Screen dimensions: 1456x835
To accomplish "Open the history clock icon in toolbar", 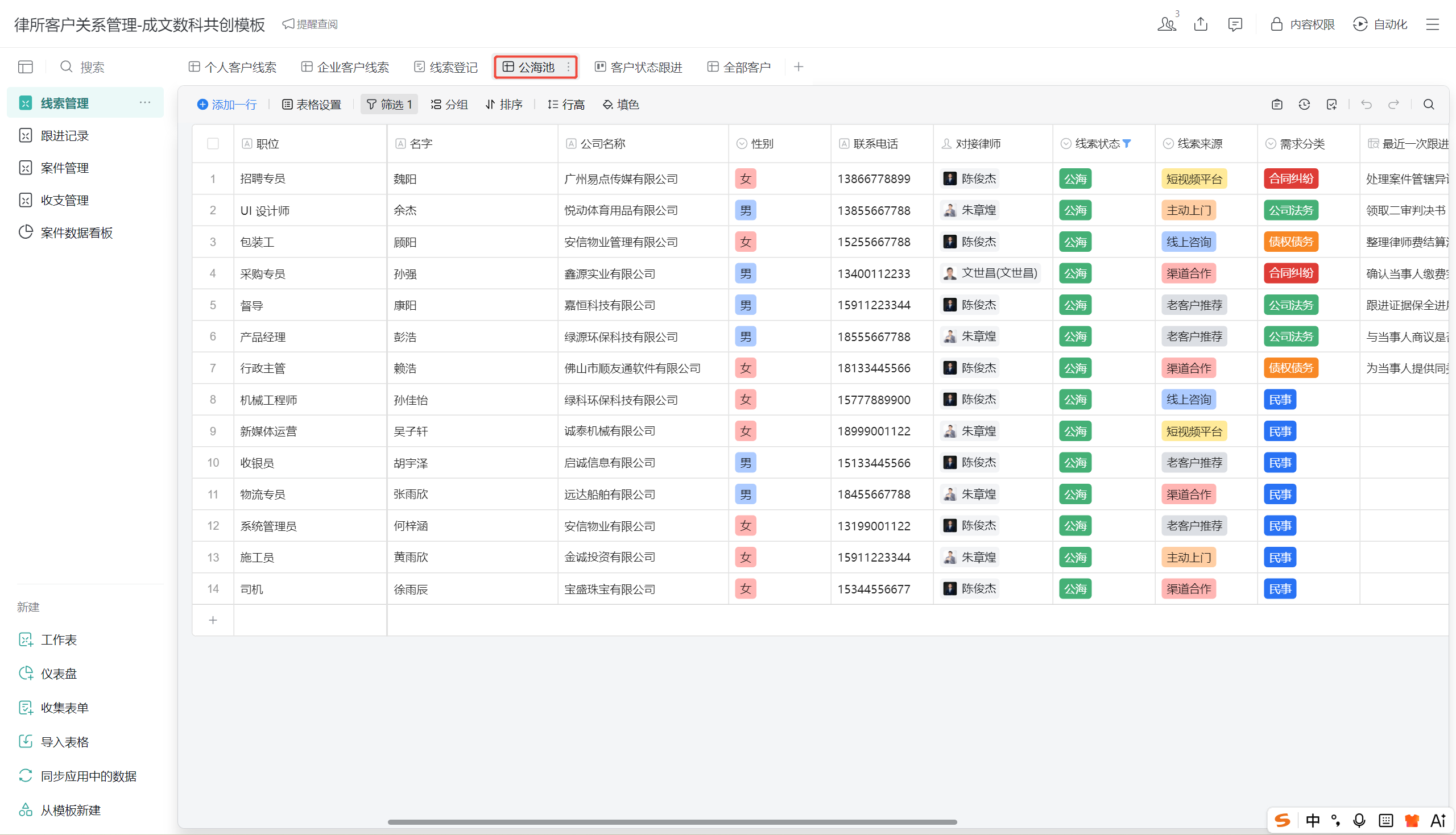I will coord(1305,105).
